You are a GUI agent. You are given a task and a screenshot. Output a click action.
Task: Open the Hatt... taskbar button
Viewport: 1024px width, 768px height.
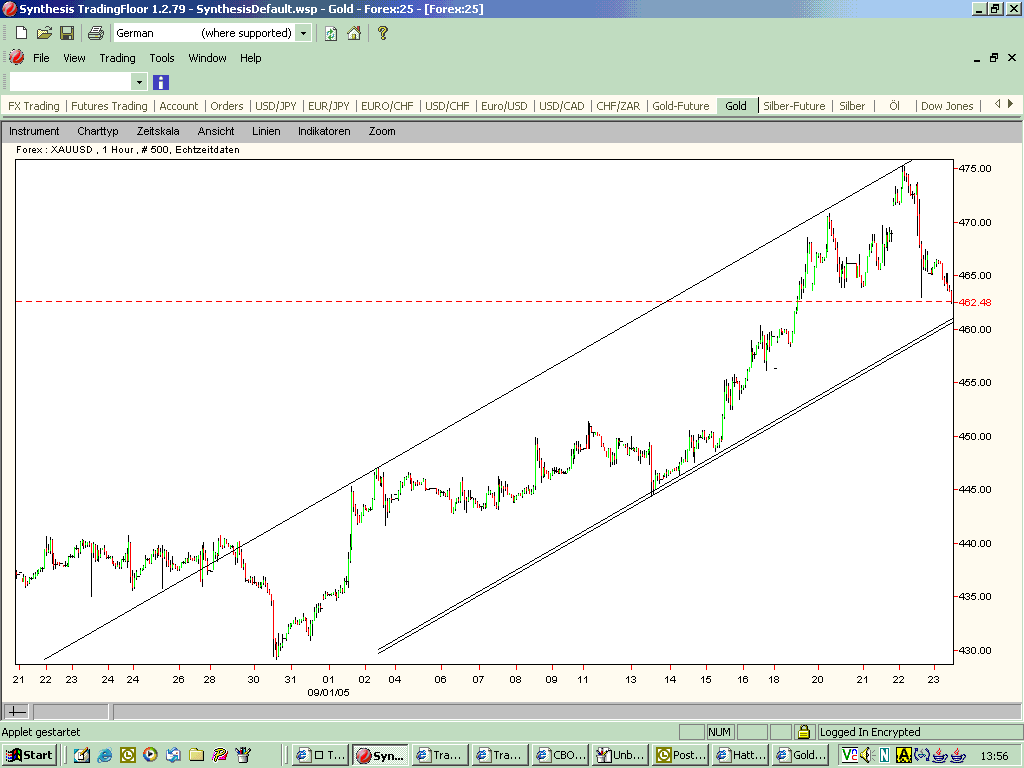point(741,755)
